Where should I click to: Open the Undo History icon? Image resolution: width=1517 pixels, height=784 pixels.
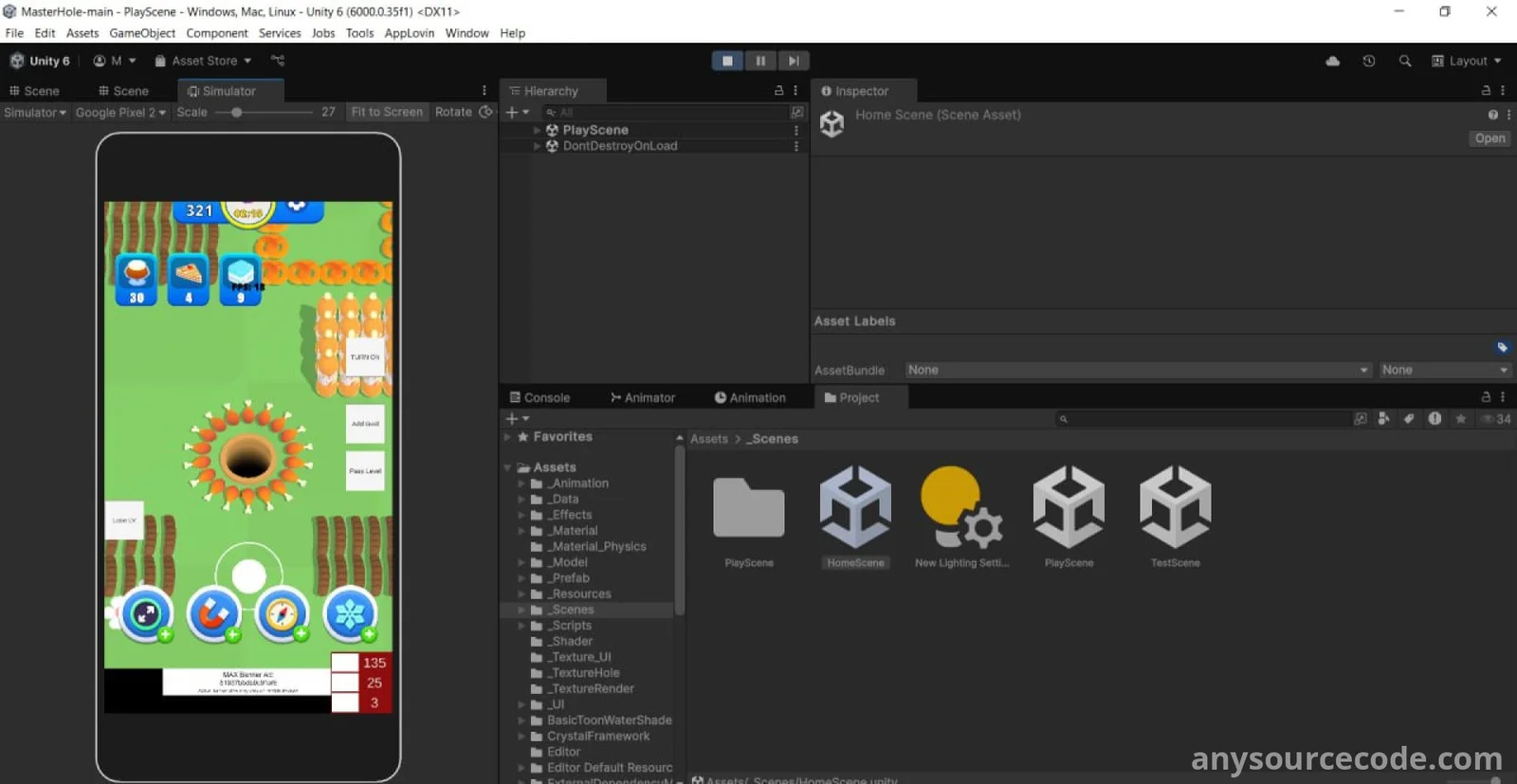pyautogui.click(x=1368, y=61)
